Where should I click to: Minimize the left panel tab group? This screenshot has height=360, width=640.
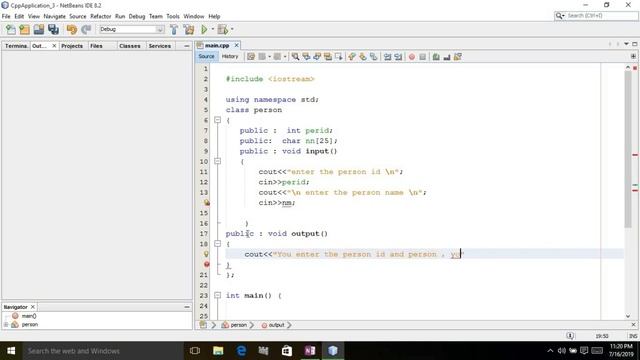click(x=187, y=46)
